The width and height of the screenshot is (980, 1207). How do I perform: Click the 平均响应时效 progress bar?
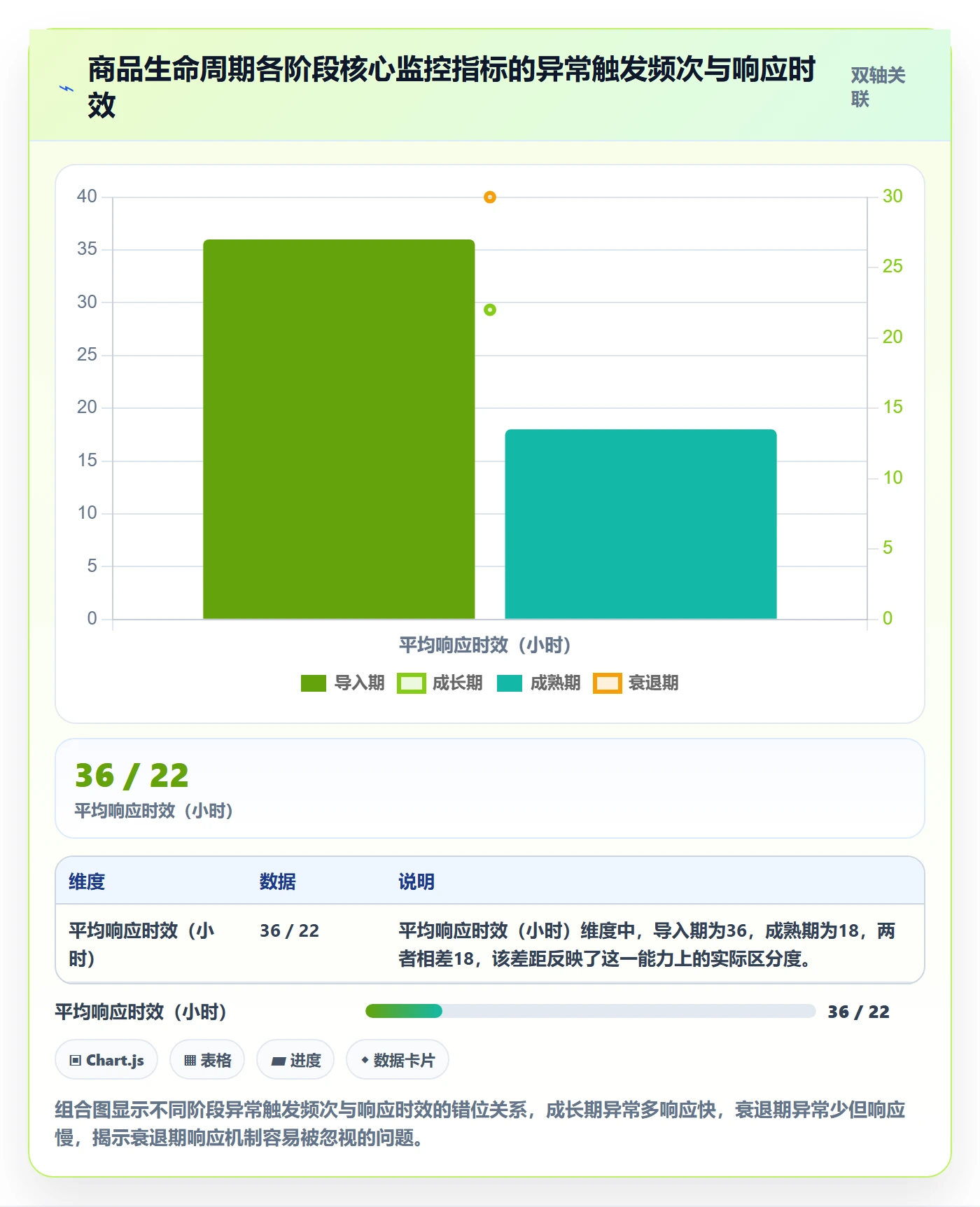(590, 1011)
